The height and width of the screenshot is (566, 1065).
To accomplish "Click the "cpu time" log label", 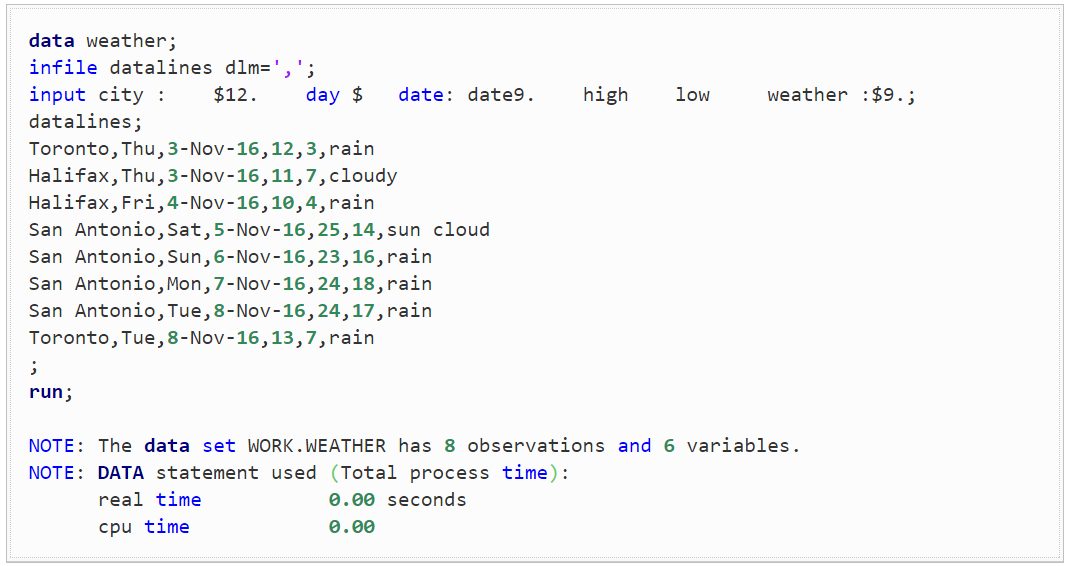I will pyautogui.click(x=143, y=527).
